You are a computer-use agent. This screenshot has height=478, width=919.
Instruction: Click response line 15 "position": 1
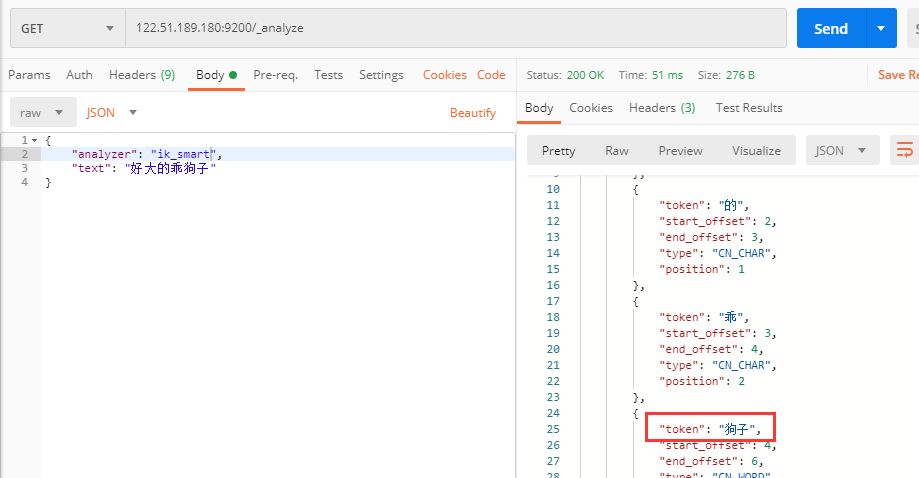coord(702,269)
